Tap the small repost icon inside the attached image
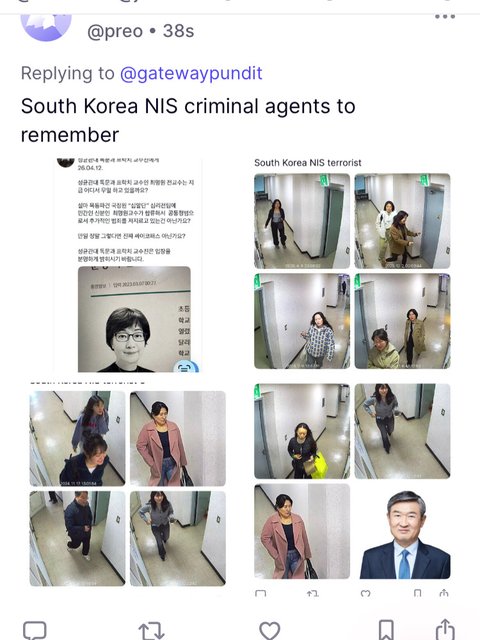480x640 pixels. 313,593
